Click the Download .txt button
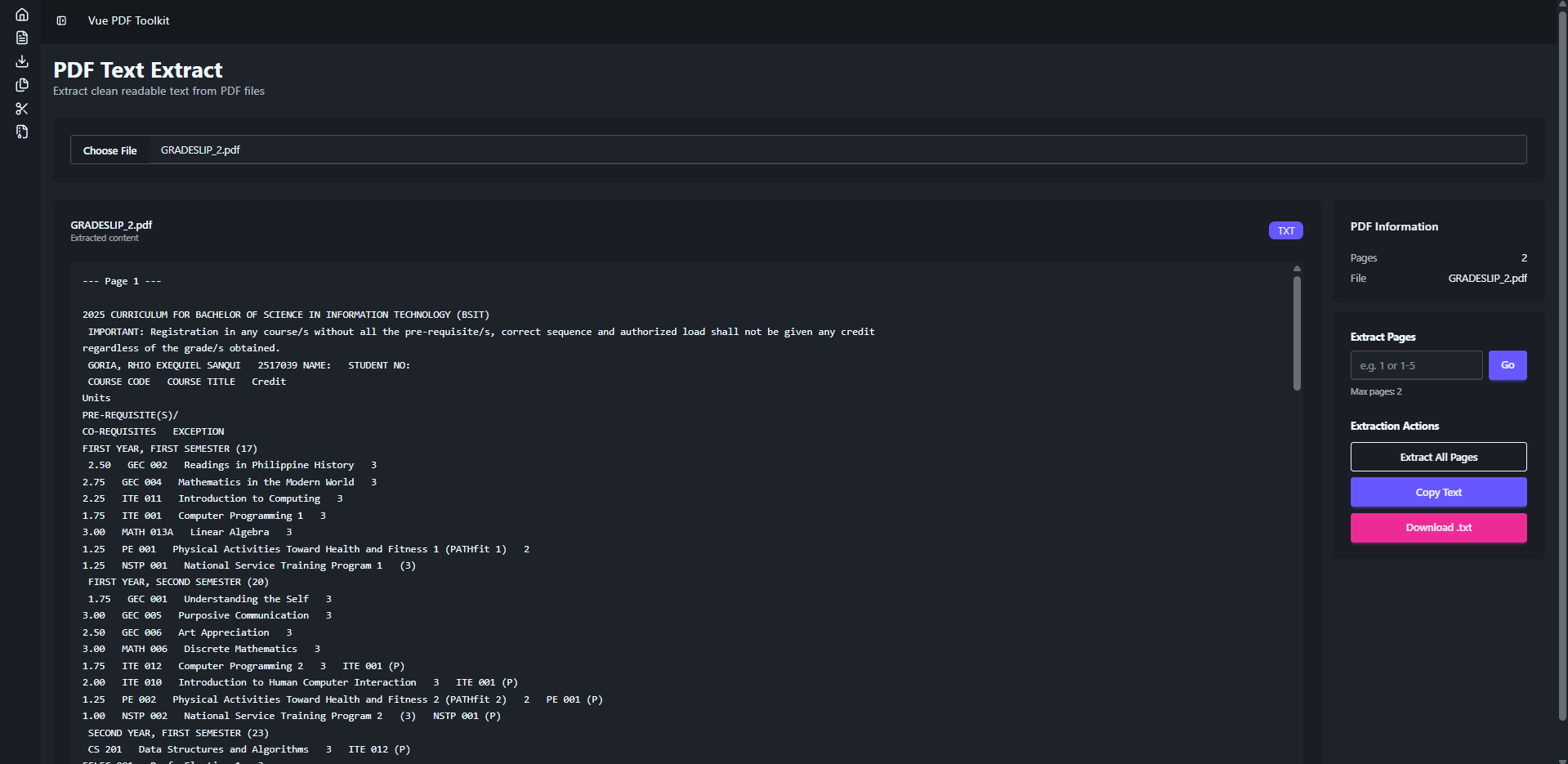This screenshot has height=764, width=1568. [1438, 528]
